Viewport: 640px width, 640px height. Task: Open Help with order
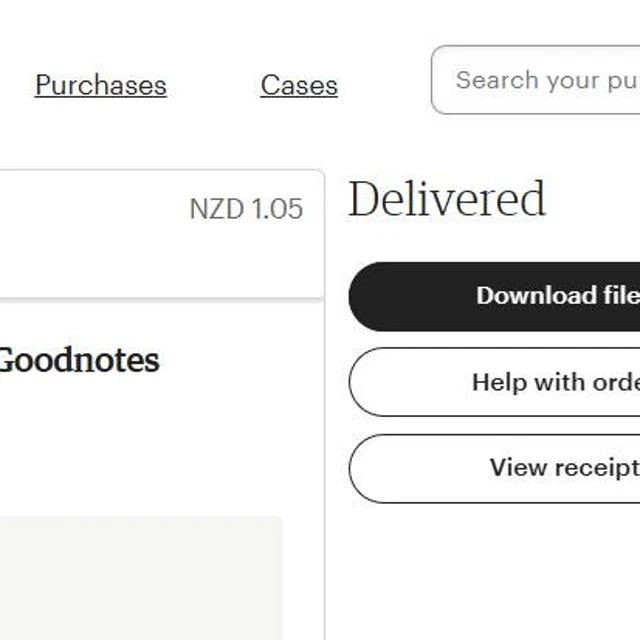[x=494, y=382]
